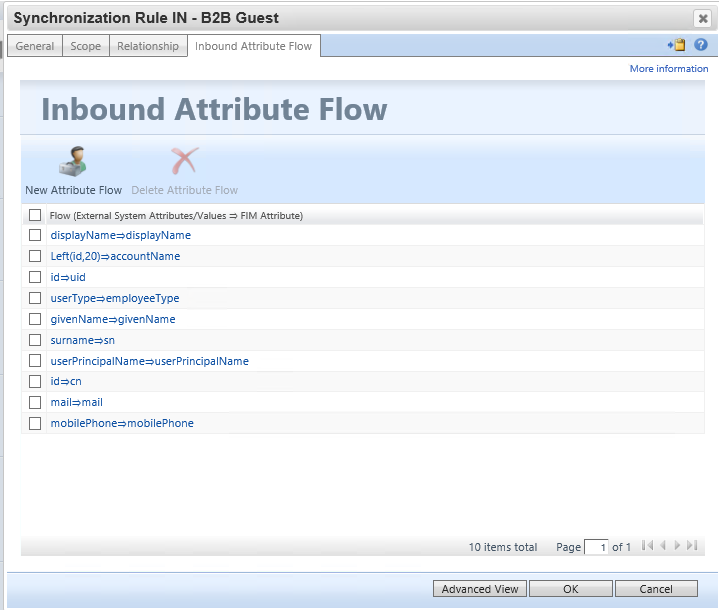Switch to the Scope tab
Screen dimensions: 719x610
click(x=86, y=46)
